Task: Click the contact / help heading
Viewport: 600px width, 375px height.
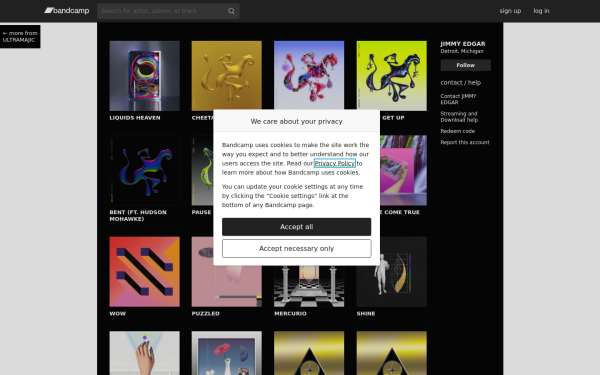Action: [461, 83]
